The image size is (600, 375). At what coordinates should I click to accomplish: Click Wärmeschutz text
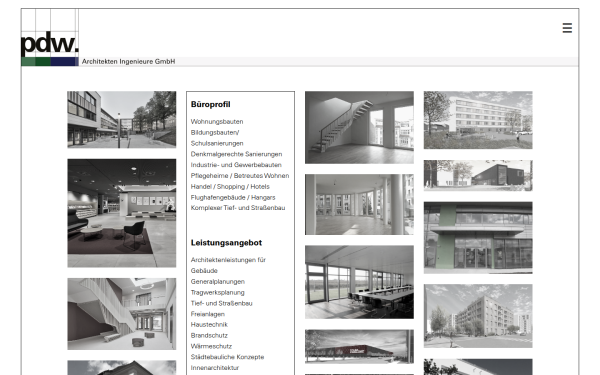[x=211, y=346]
